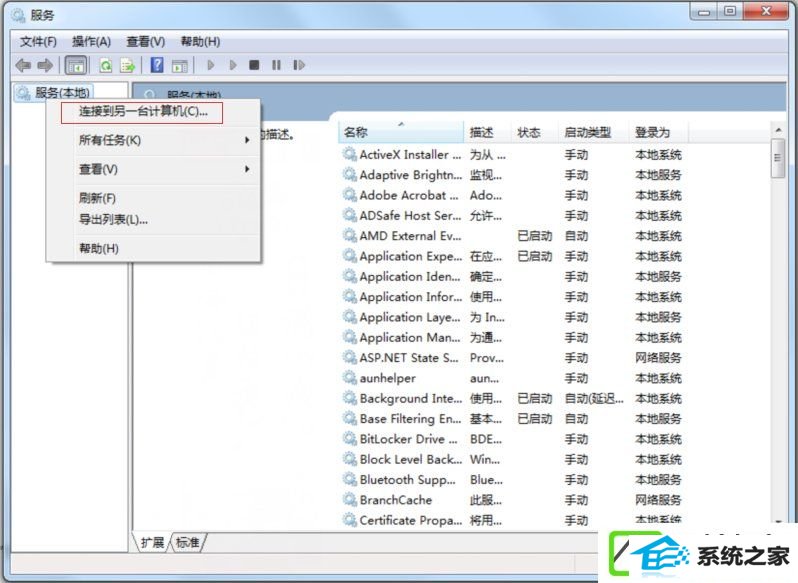Click the gear icon beside Adaptive Brightness

pos(350,174)
